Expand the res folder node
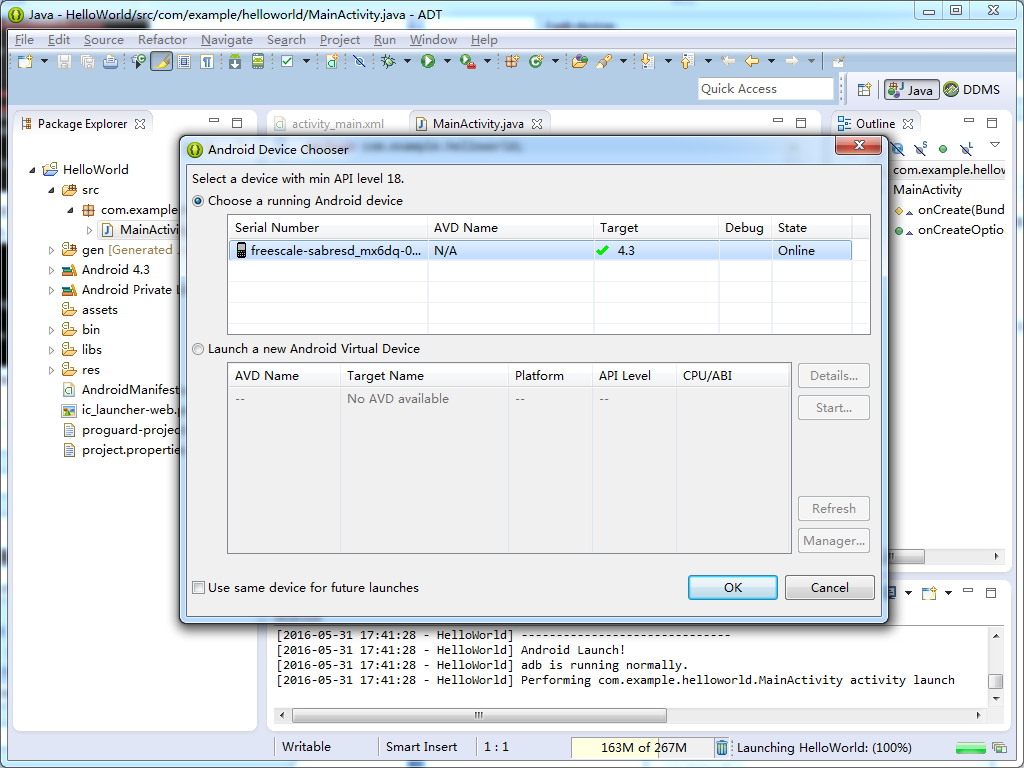 click(x=52, y=370)
